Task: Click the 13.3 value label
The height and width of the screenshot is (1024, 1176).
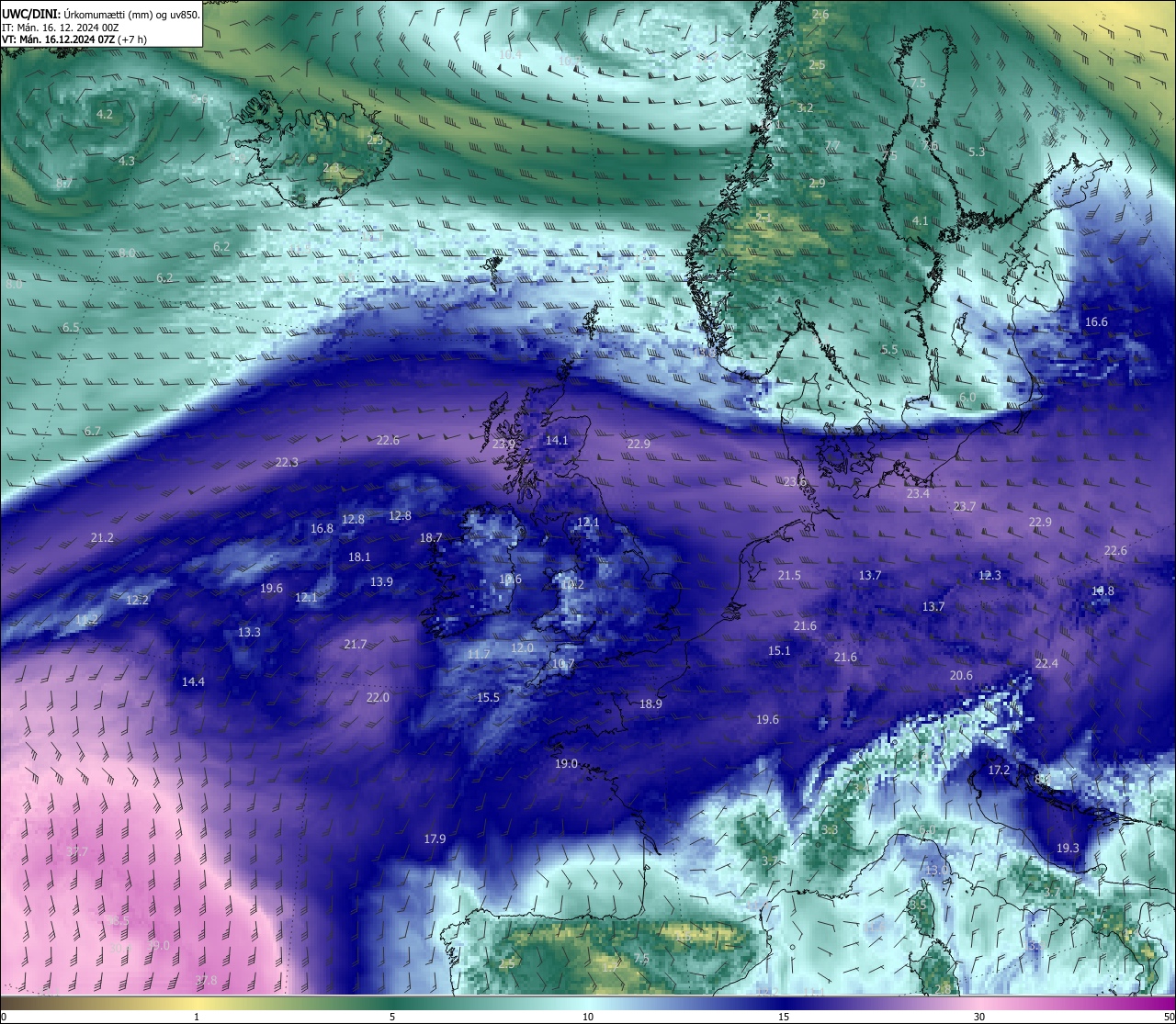Action: (249, 632)
